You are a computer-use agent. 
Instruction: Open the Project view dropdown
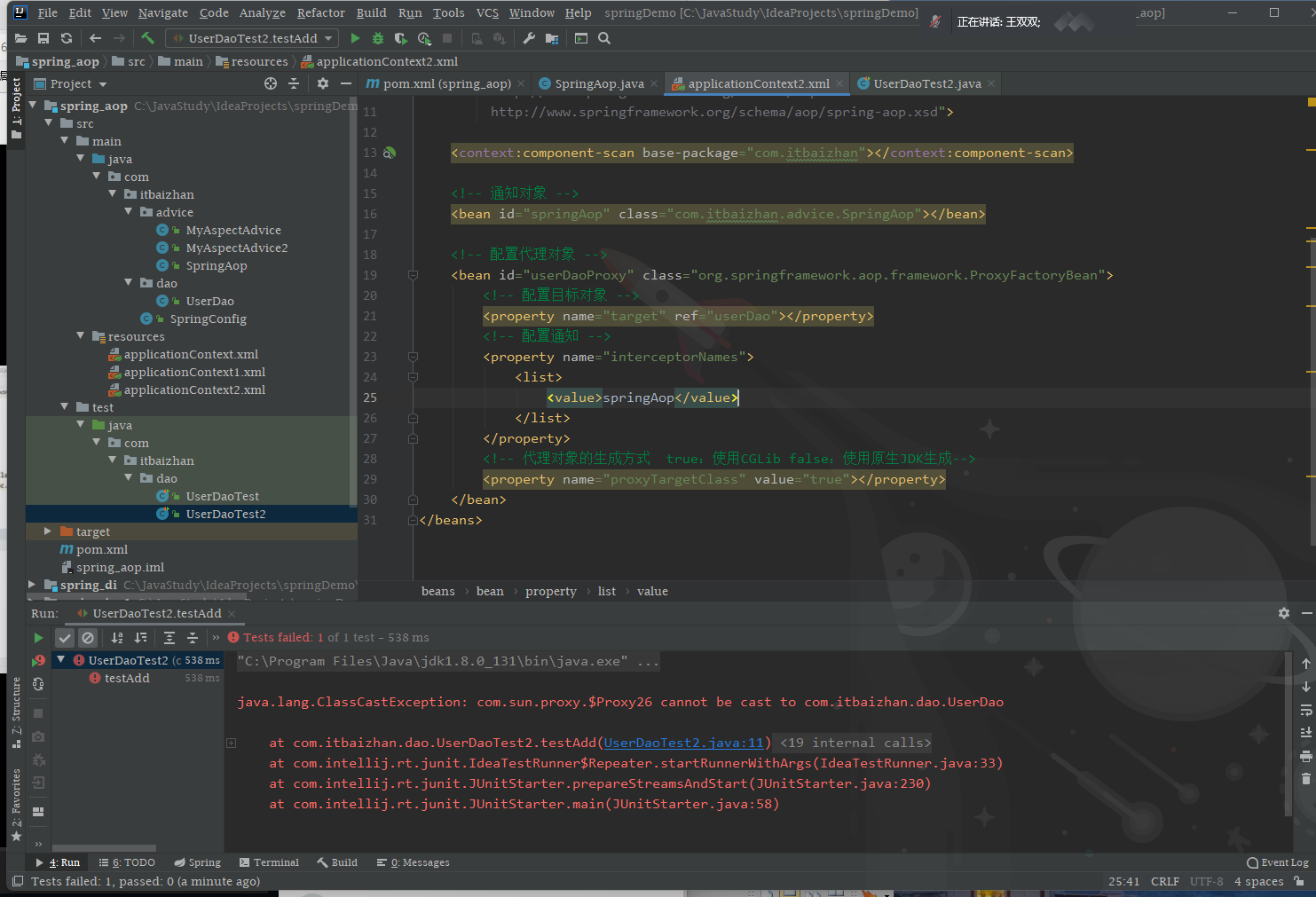71,83
